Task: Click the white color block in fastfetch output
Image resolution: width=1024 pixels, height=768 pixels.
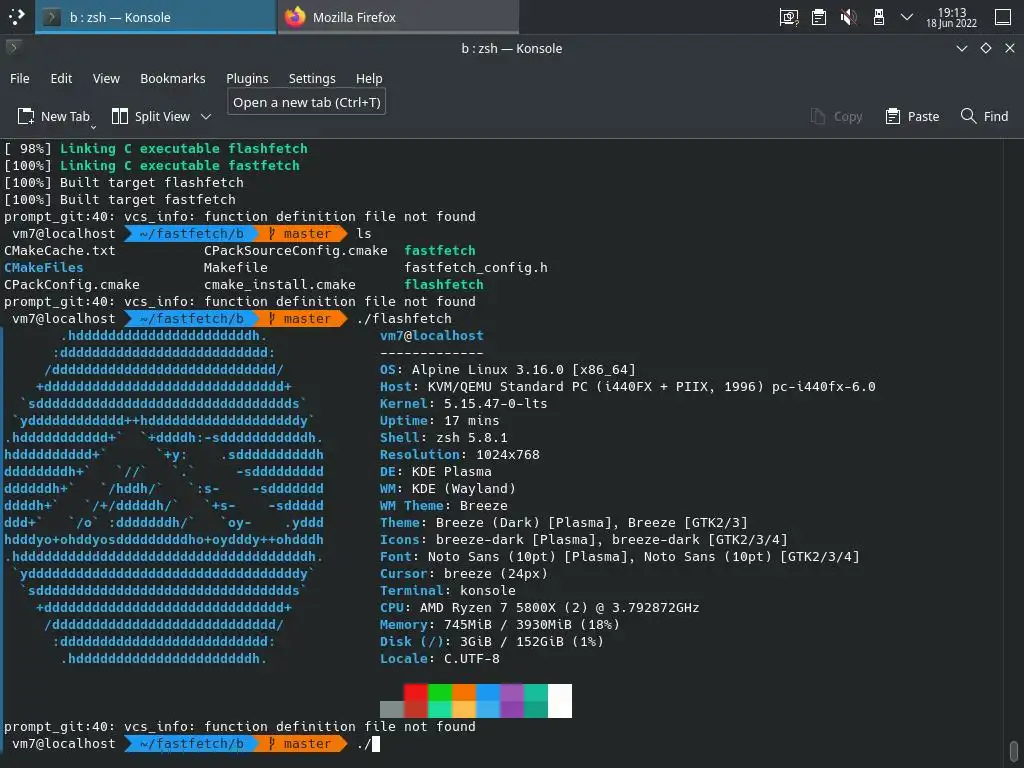Action: click(x=560, y=701)
